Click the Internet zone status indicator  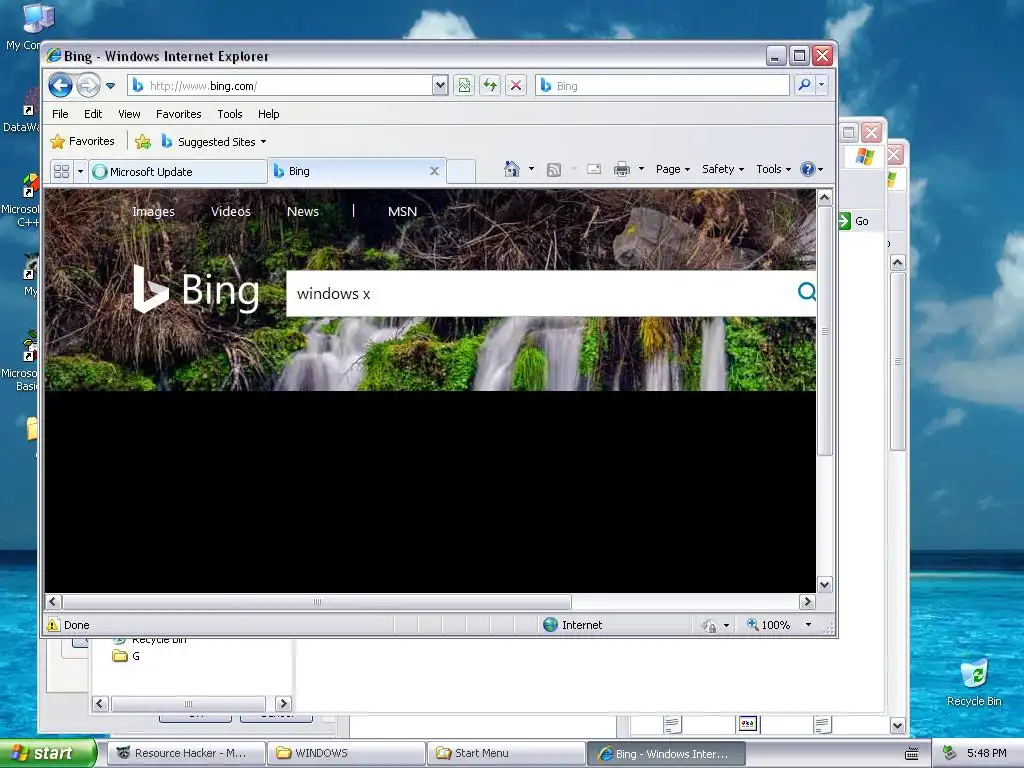[x=573, y=624]
